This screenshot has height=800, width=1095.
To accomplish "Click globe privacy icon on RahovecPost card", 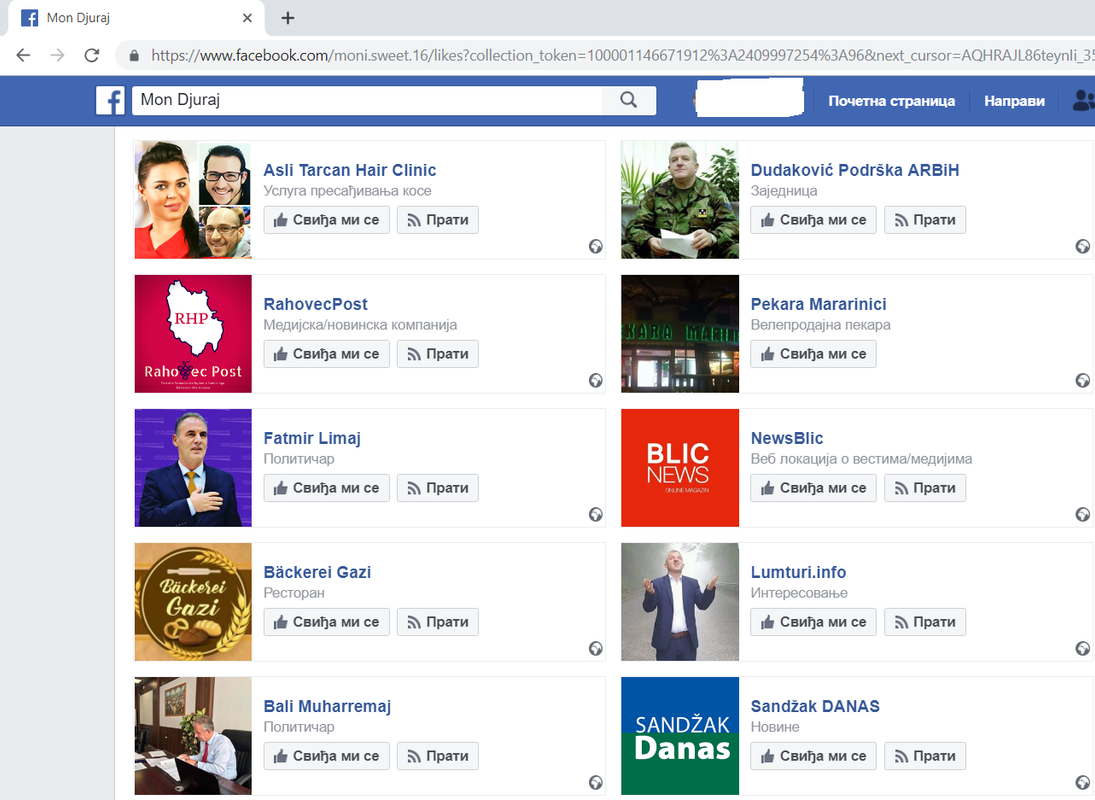I will [x=596, y=380].
